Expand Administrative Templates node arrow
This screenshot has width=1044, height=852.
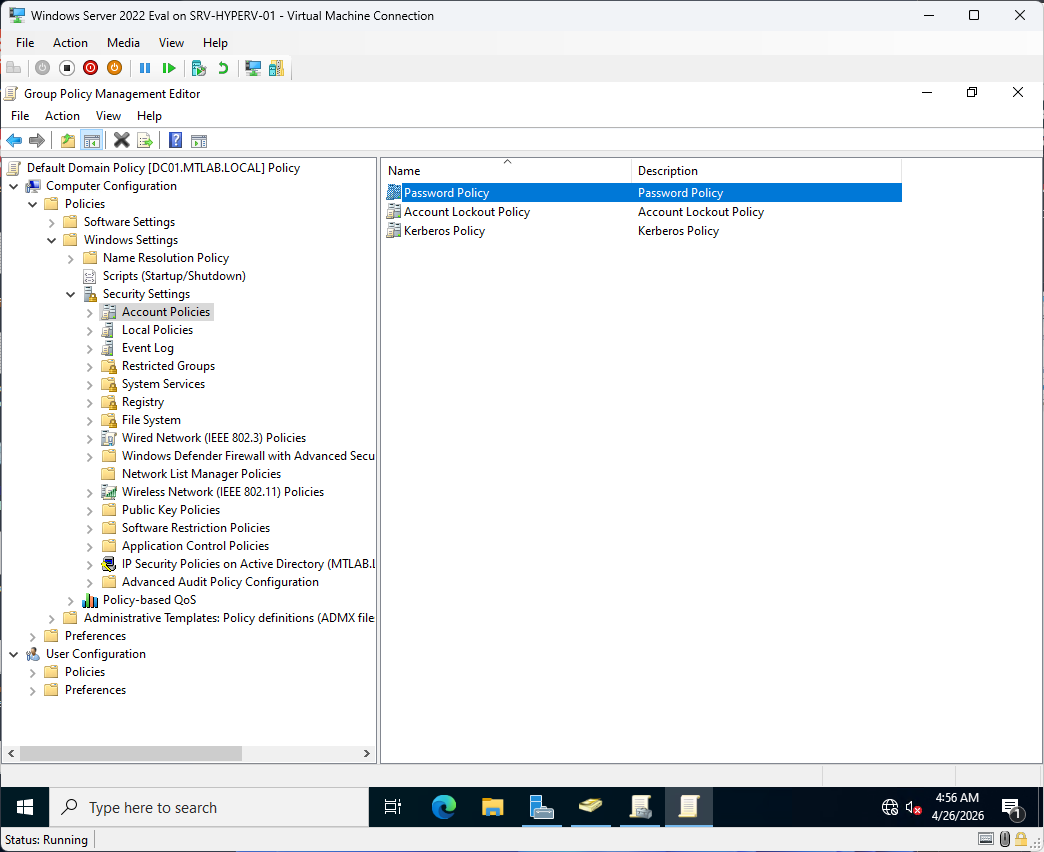51,618
